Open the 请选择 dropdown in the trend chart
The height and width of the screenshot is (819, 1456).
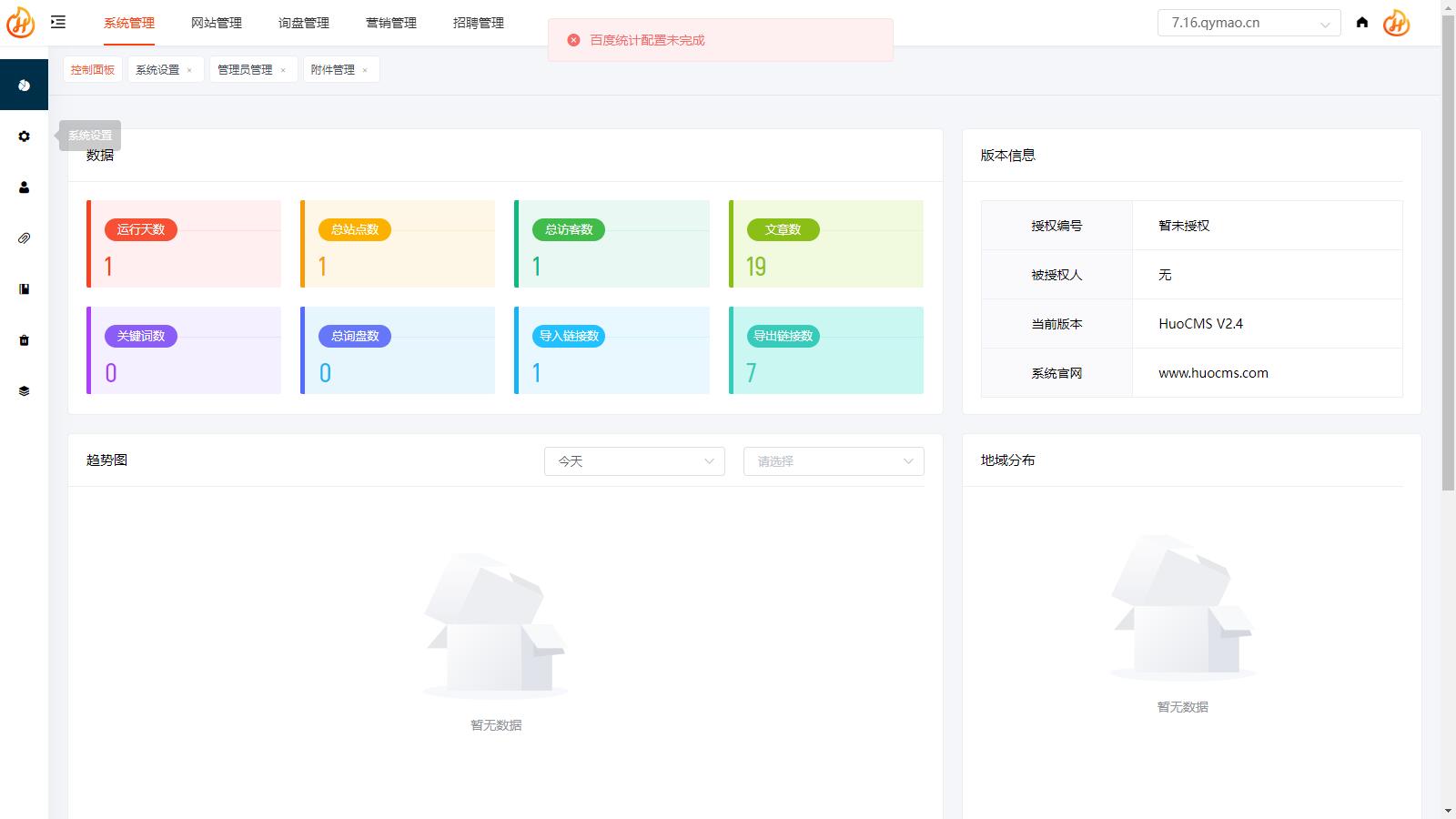834,461
